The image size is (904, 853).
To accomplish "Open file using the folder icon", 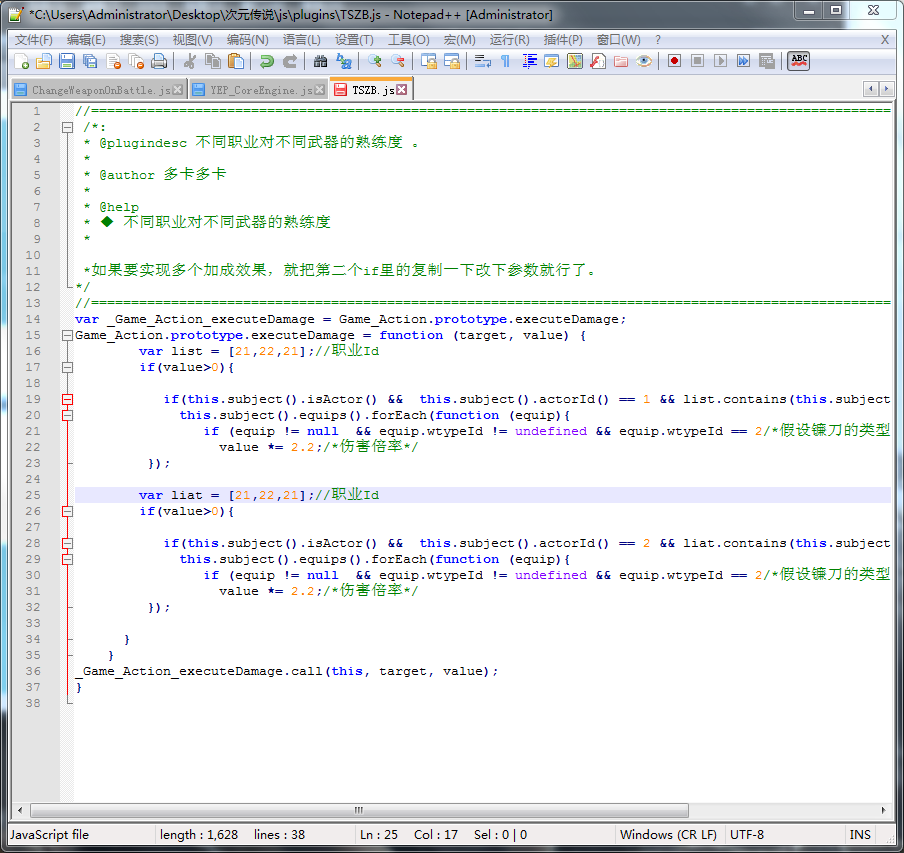I will coord(44,61).
